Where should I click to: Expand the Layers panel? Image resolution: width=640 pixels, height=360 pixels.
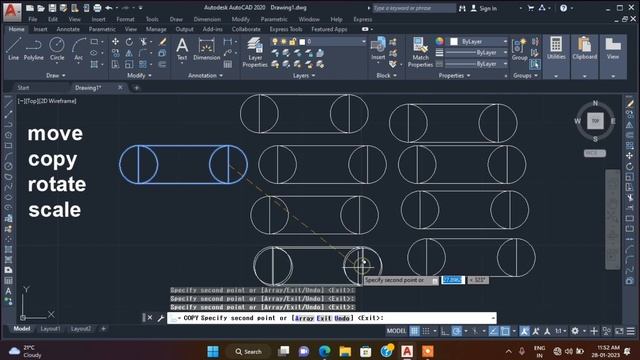click(x=304, y=76)
